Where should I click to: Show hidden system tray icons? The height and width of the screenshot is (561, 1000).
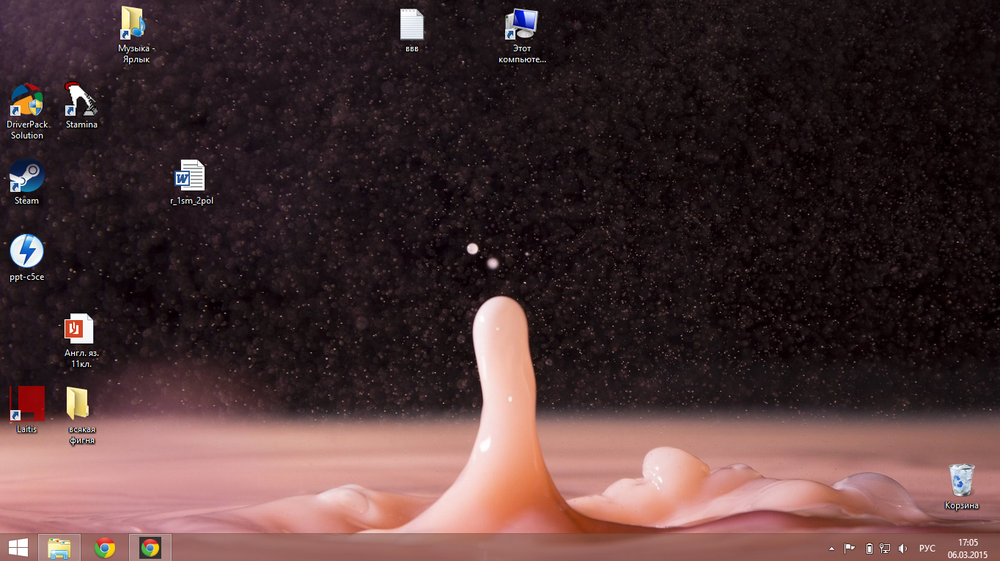pos(831,548)
